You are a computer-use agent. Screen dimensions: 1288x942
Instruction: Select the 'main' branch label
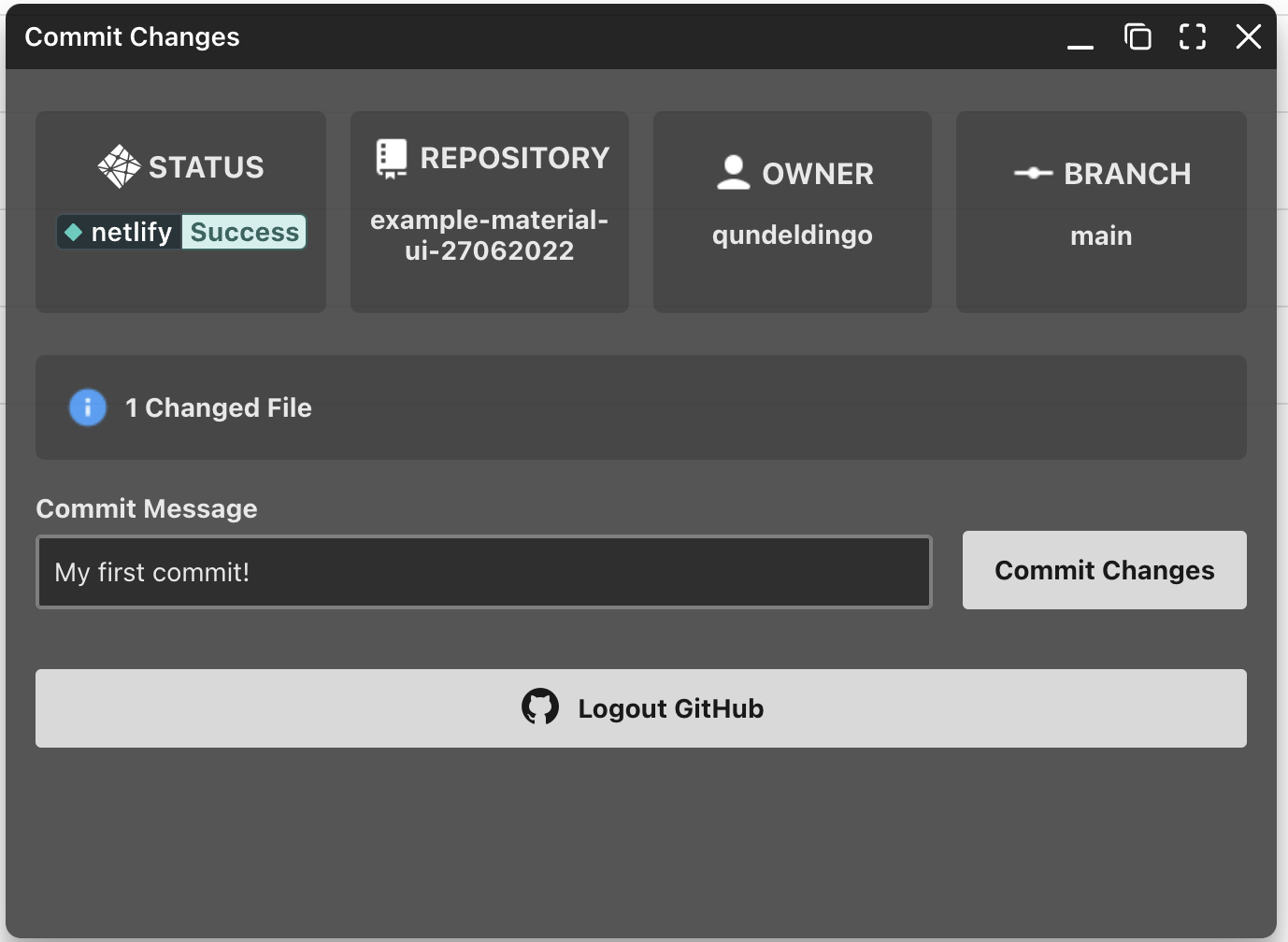[x=1100, y=235]
